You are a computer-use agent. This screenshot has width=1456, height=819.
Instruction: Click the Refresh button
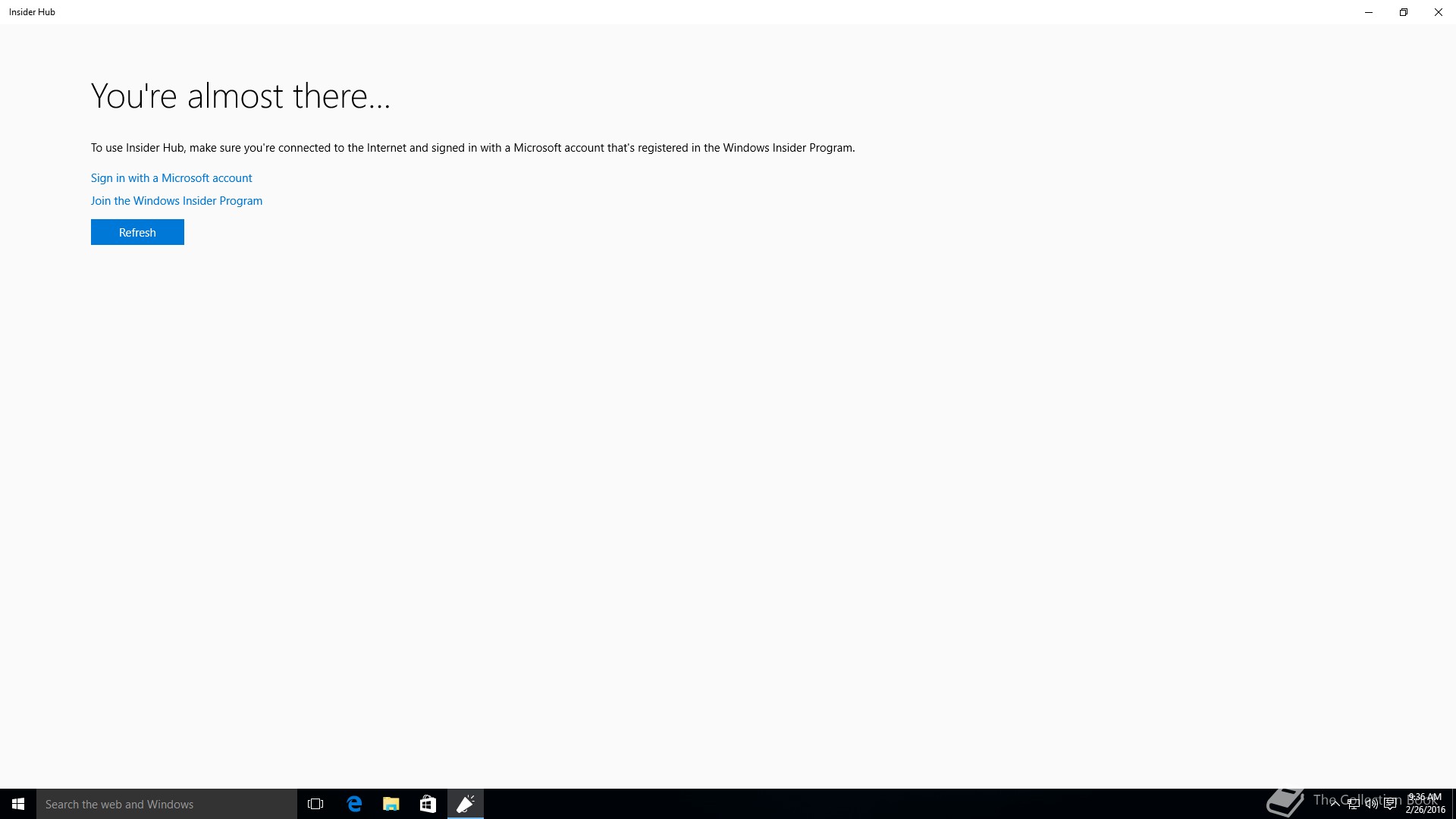tap(137, 232)
